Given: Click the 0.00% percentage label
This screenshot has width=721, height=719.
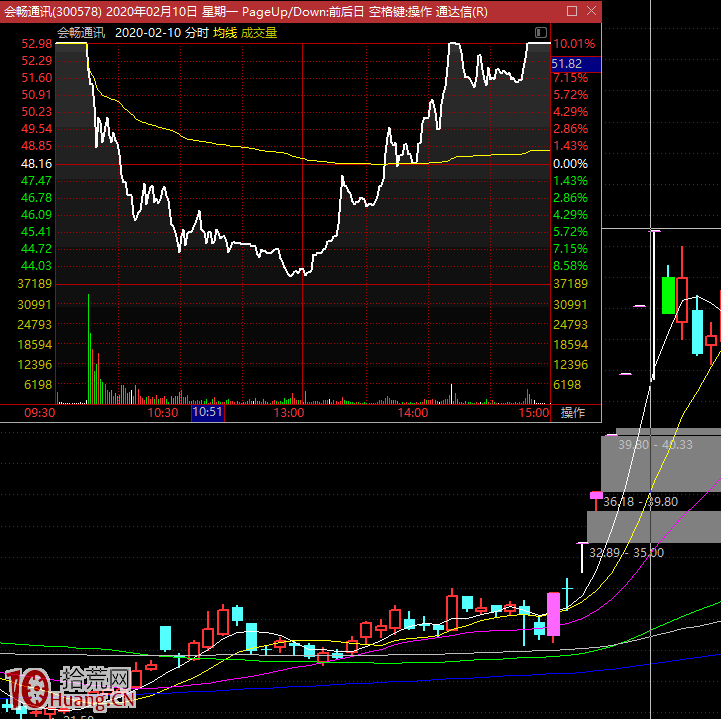Looking at the screenshot, I should click(x=571, y=164).
